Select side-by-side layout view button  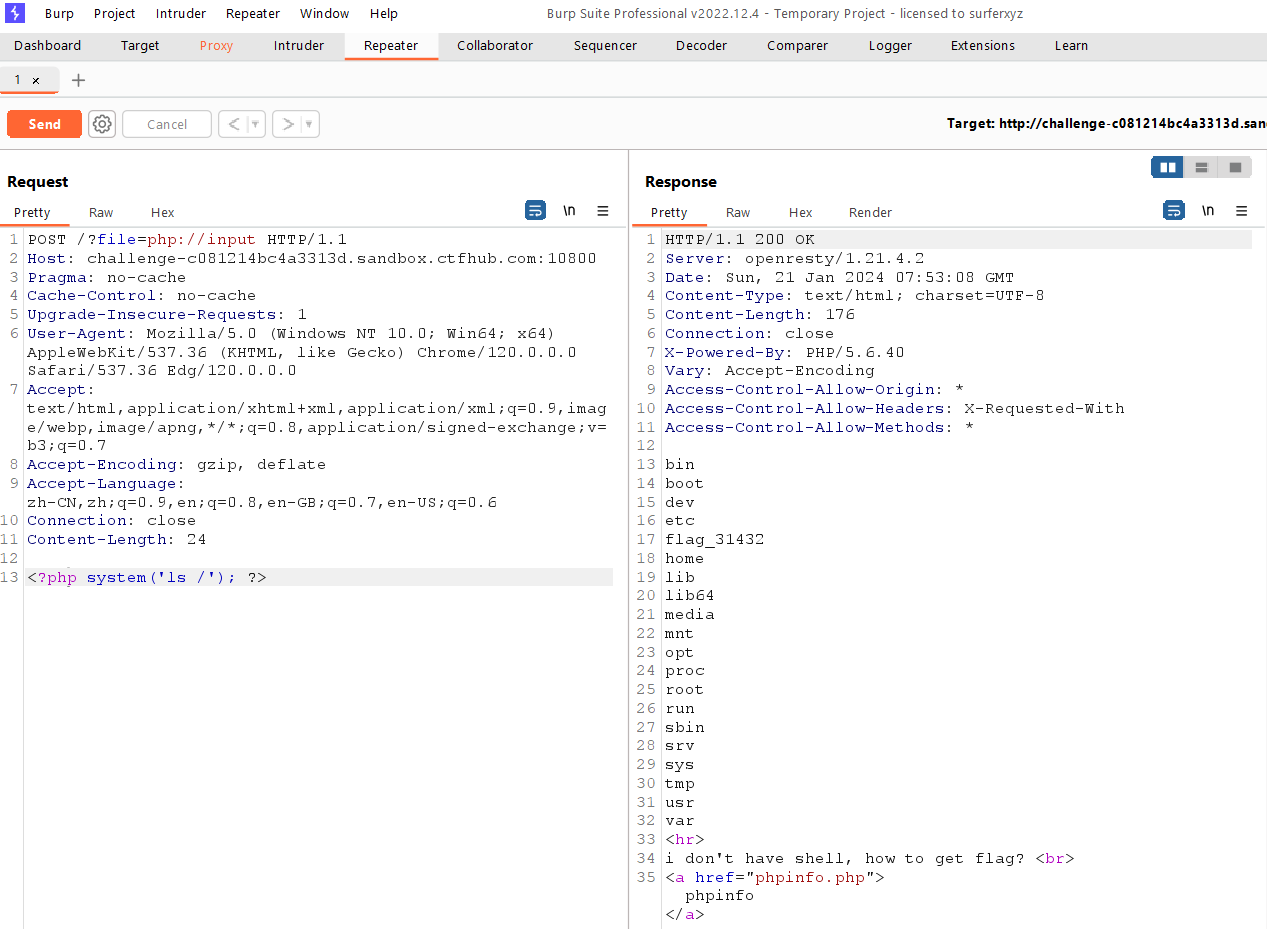tap(1167, 167)
